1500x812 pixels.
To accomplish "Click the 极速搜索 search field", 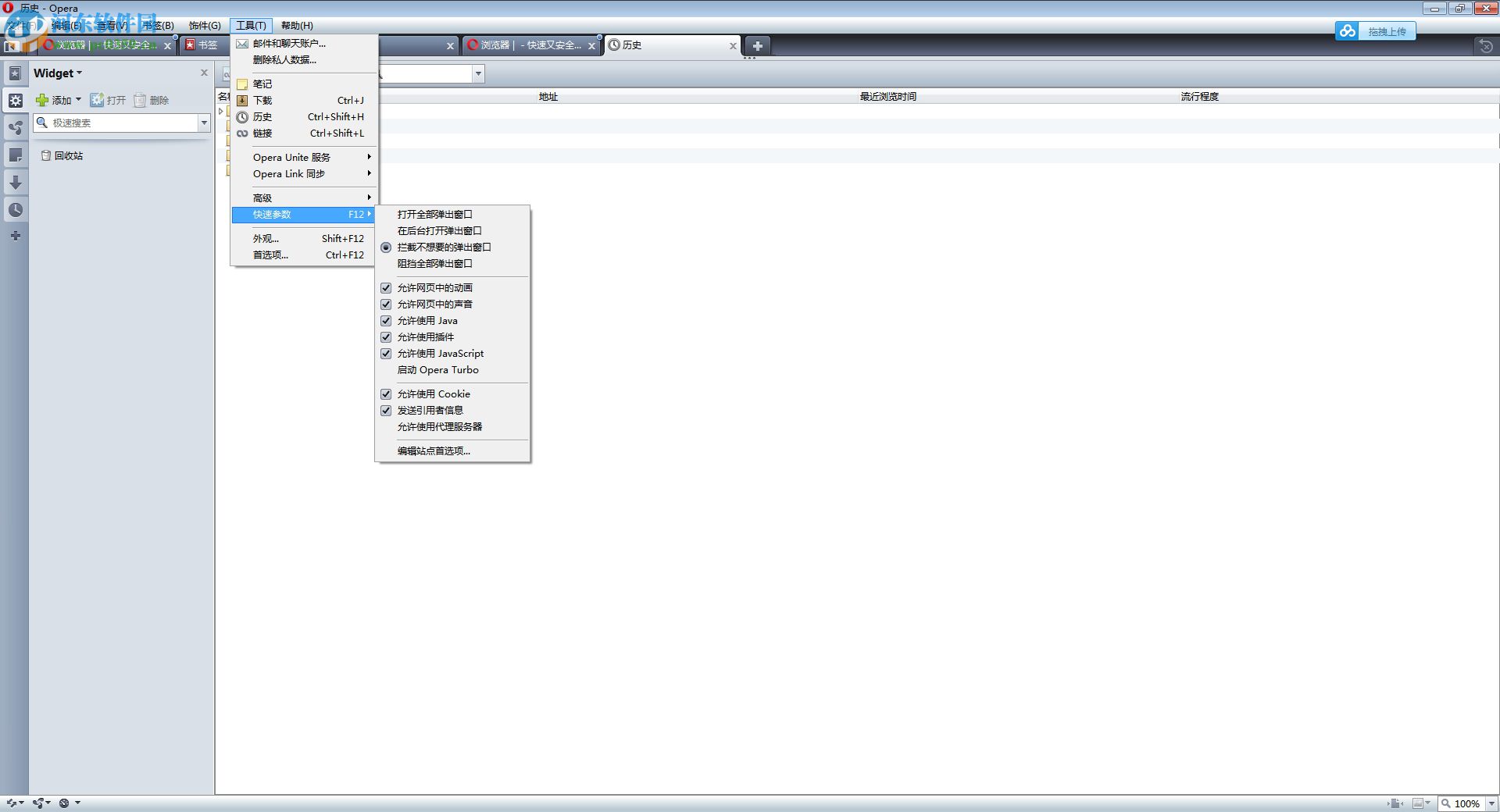I will pos(117,123).
